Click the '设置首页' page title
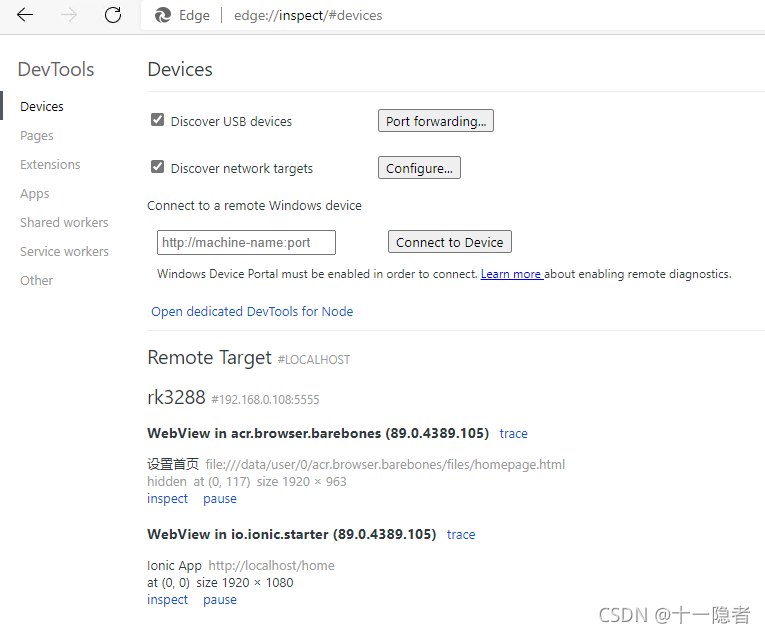This screenshot has height=633, width=765. tap(173, 464)
